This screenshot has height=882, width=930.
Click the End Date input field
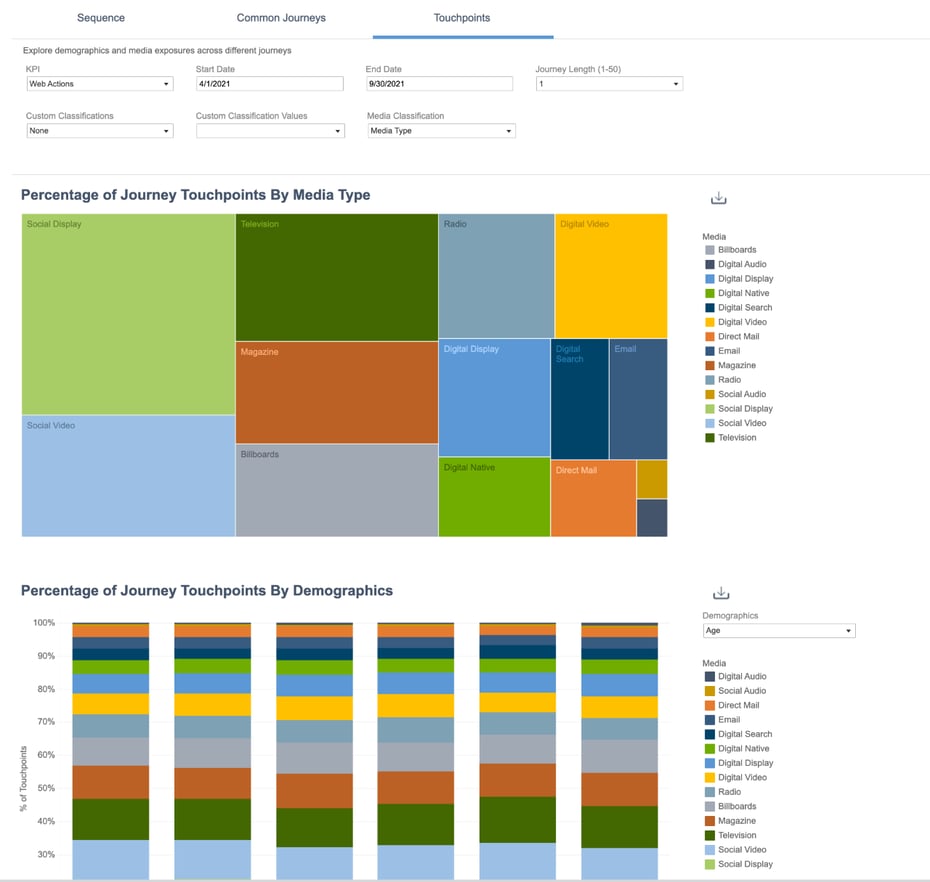click(x=439, y=84)
